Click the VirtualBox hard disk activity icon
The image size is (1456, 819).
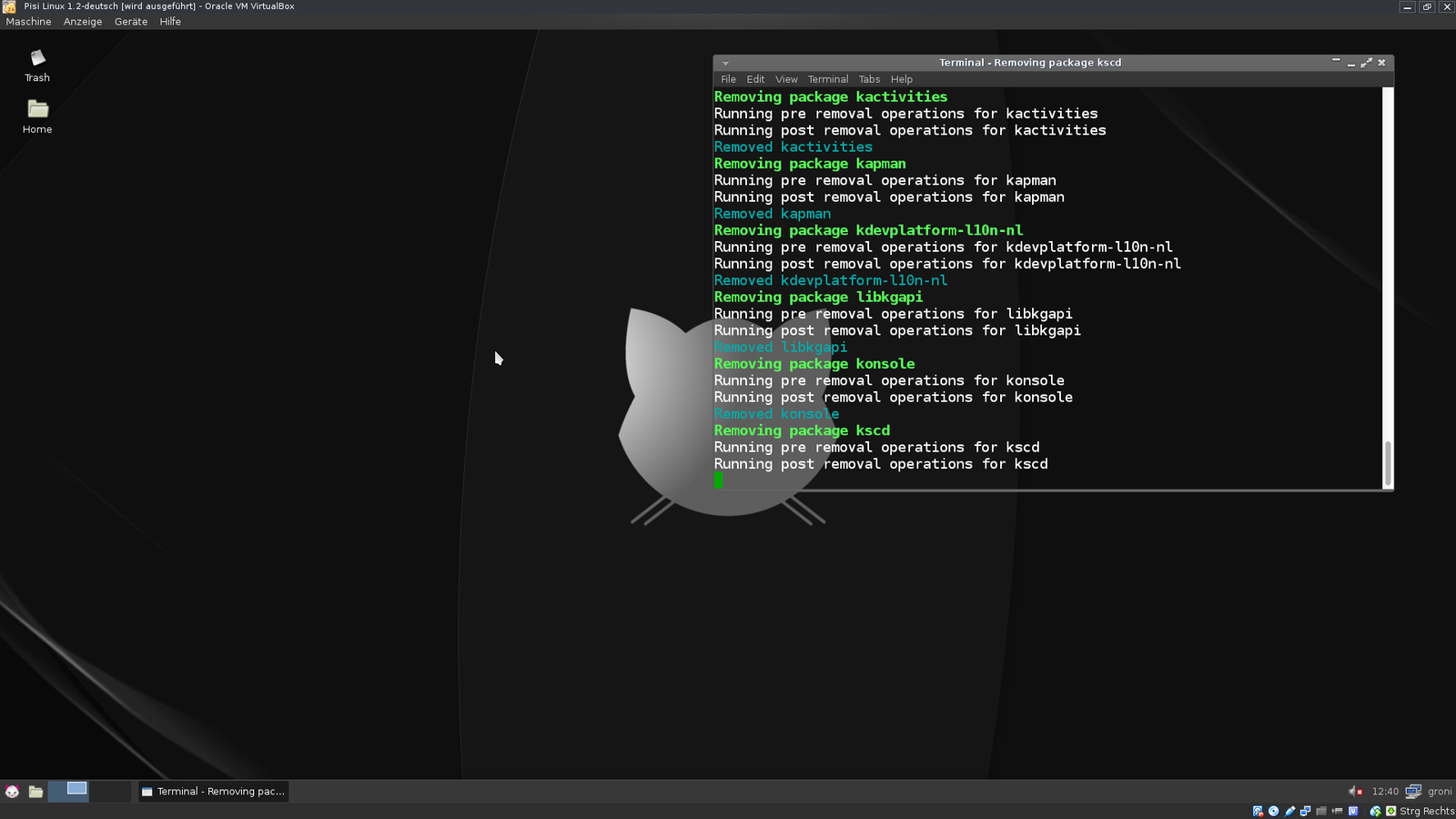1258,811
